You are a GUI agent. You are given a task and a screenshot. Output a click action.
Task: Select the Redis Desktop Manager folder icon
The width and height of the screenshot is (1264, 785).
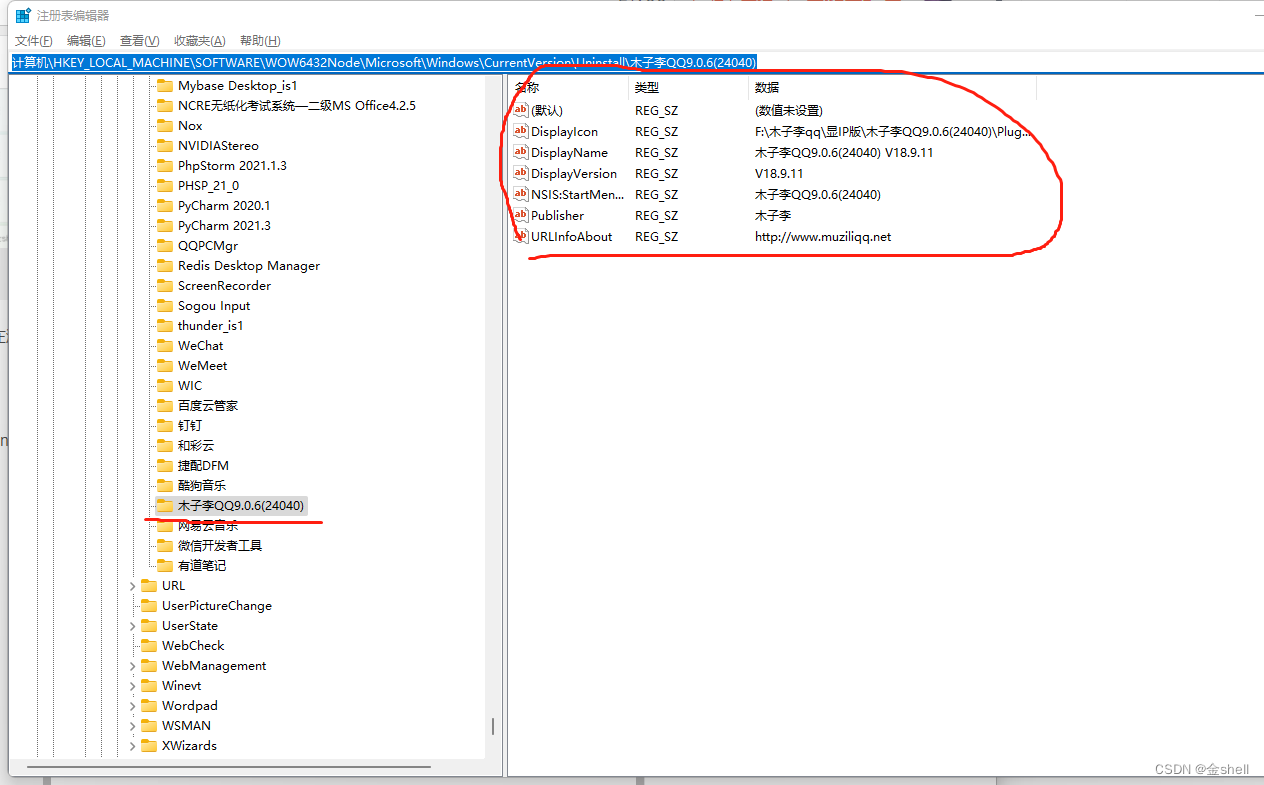coord(164,266)
